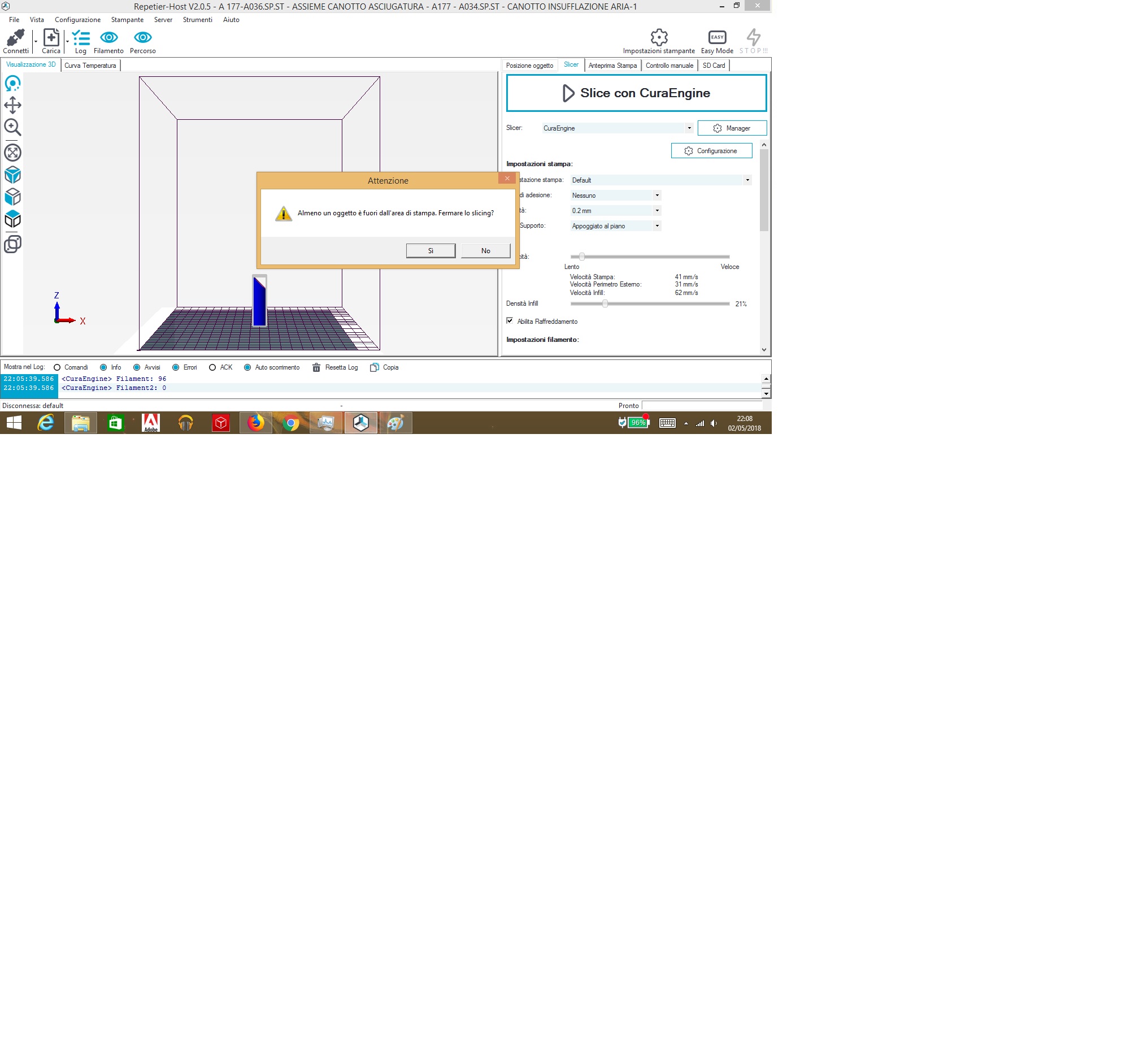Expand the Carica dropdown arrow
The height and width of the screenshot is (1063, 1148).
click(x=67, y=41)
